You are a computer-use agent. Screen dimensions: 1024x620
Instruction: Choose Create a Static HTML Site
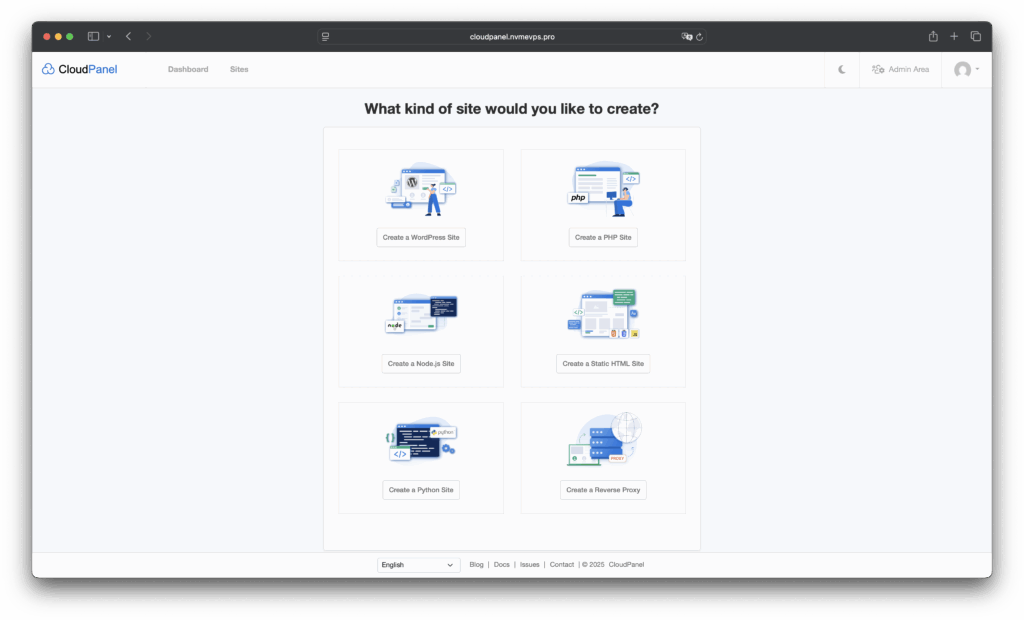pyautogui.click(x=603, y=363)
